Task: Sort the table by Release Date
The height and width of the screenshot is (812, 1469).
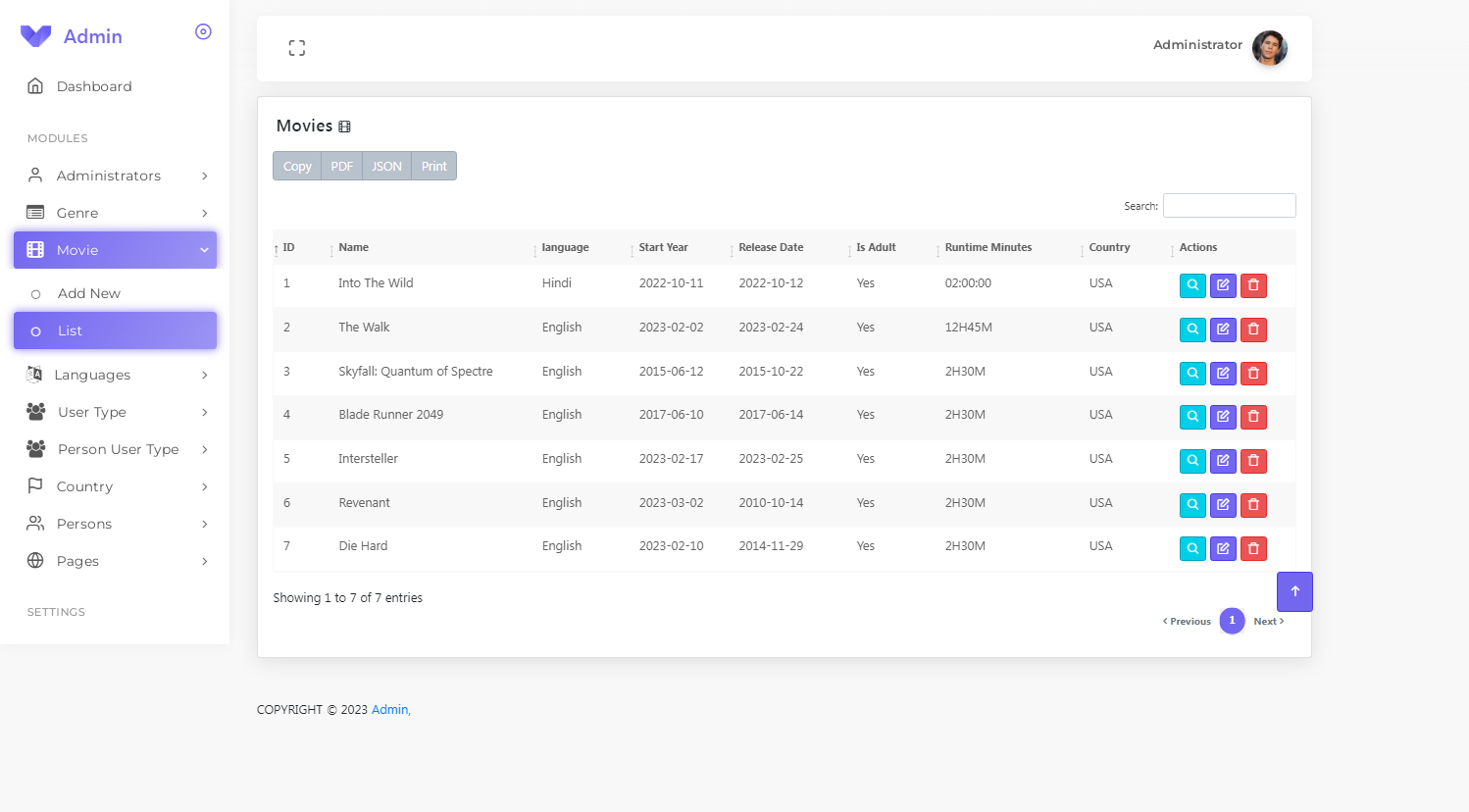Action: coord(771,247)
